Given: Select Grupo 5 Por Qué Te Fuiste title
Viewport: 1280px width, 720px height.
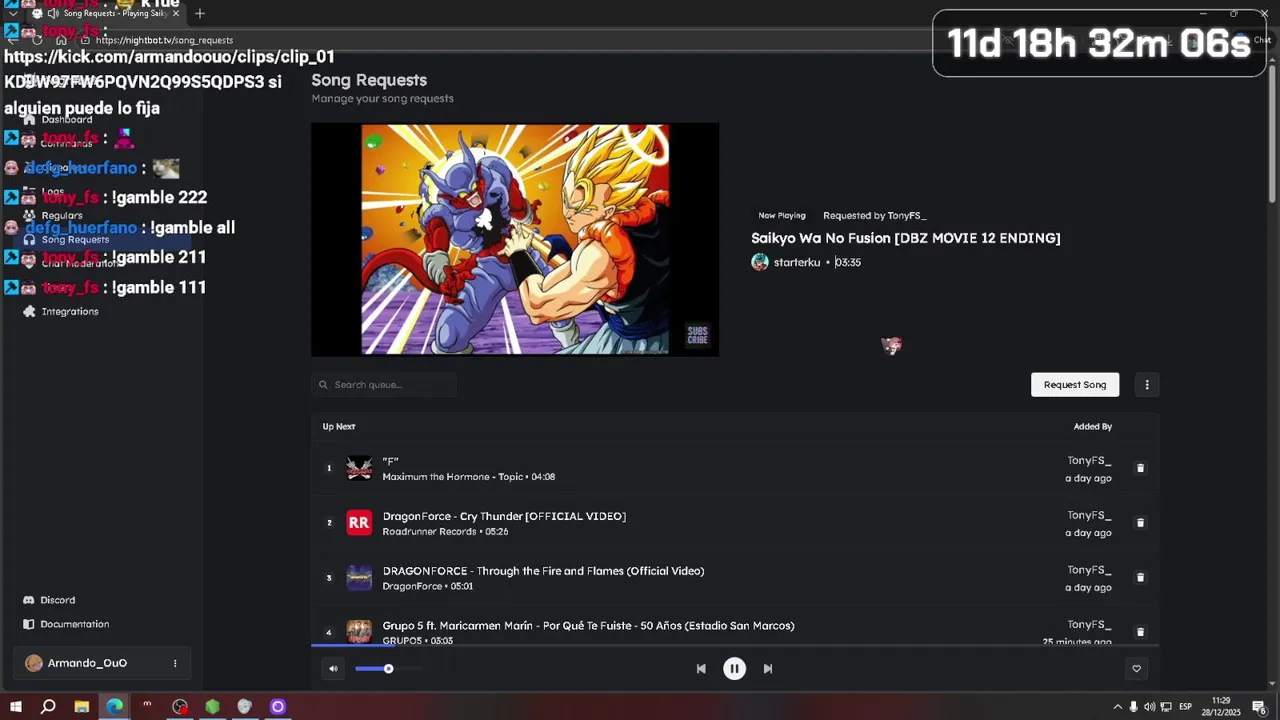Looking at the screenshot, I should point(588,626).
